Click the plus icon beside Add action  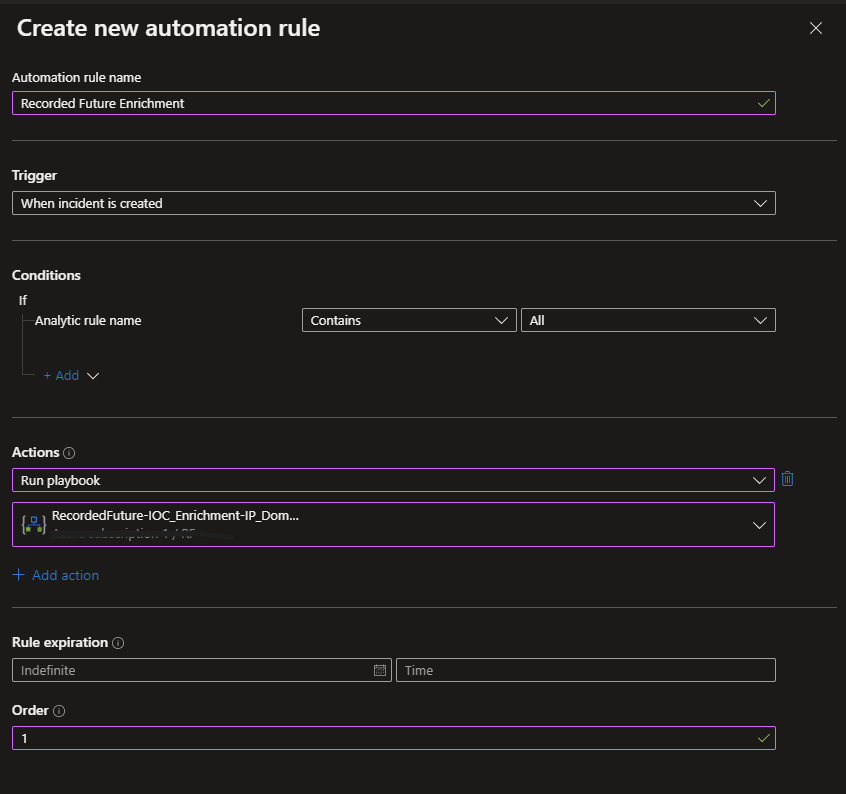pos(18,575)
